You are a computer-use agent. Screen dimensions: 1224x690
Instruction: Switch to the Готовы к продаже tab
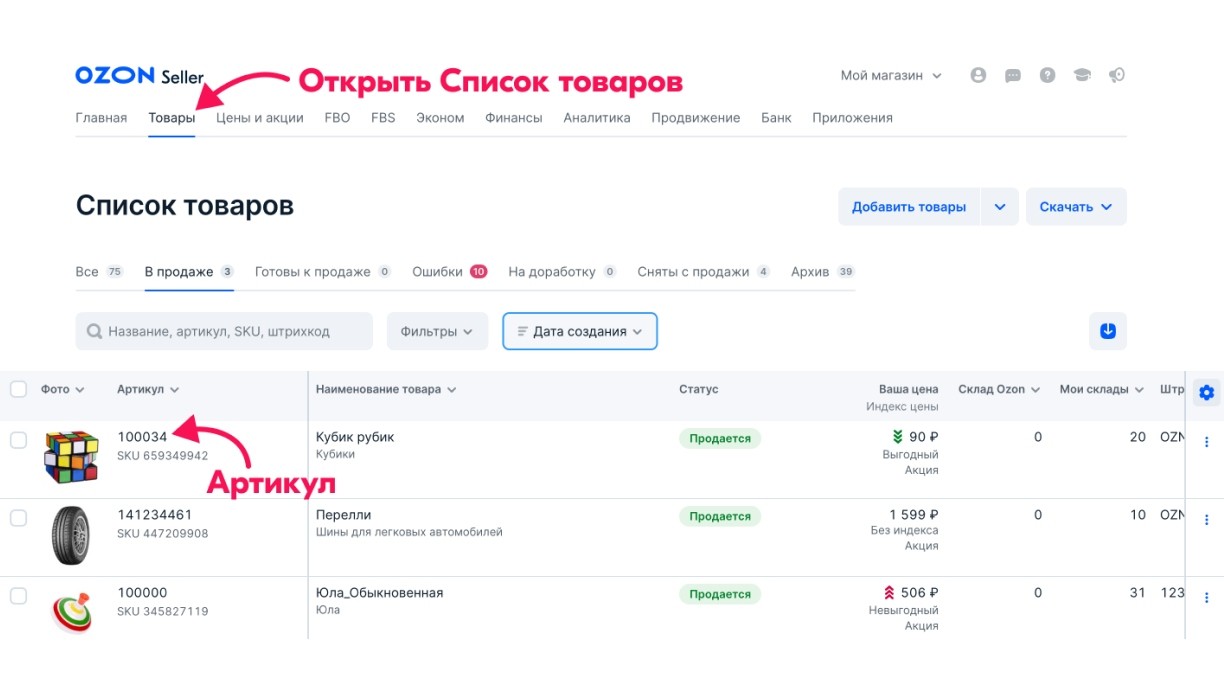[323, 272]
